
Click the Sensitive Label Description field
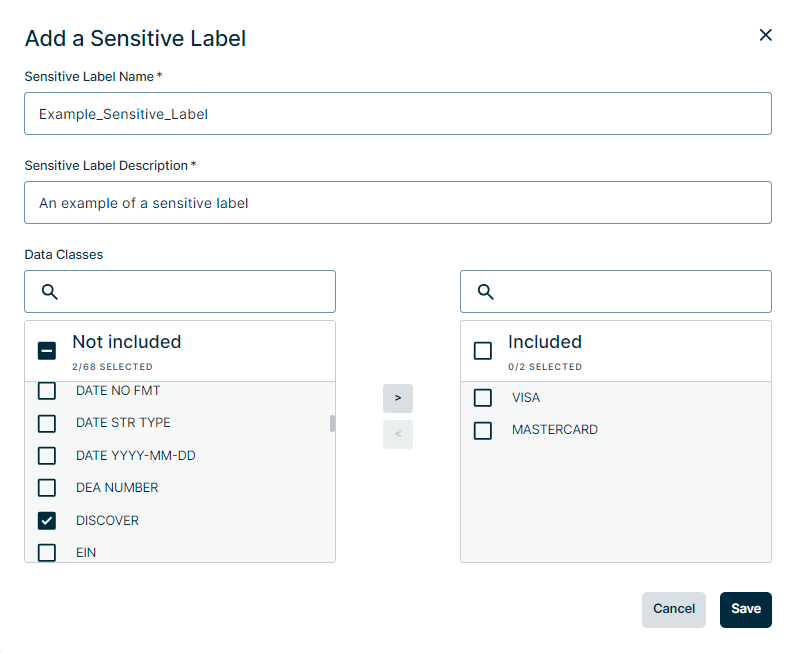click(397, 202)
